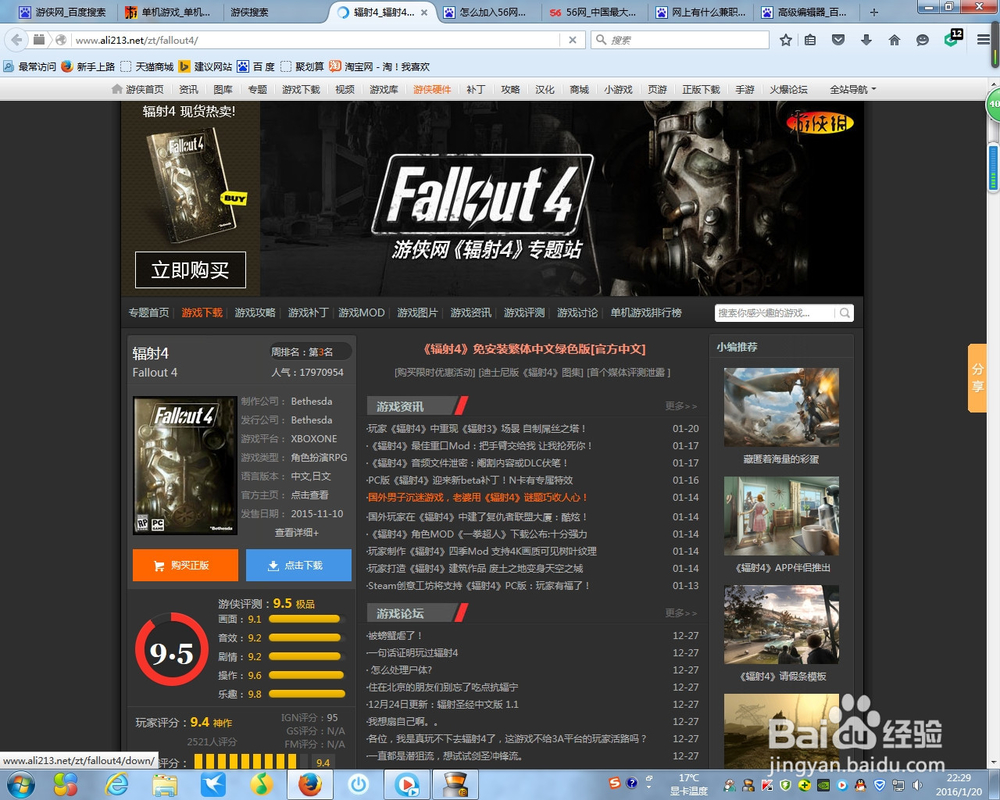This screenshot has width=1000, height=800.
Task: Open 游戏MOD in the game nav bar
Action: click(x=361, y=313)
